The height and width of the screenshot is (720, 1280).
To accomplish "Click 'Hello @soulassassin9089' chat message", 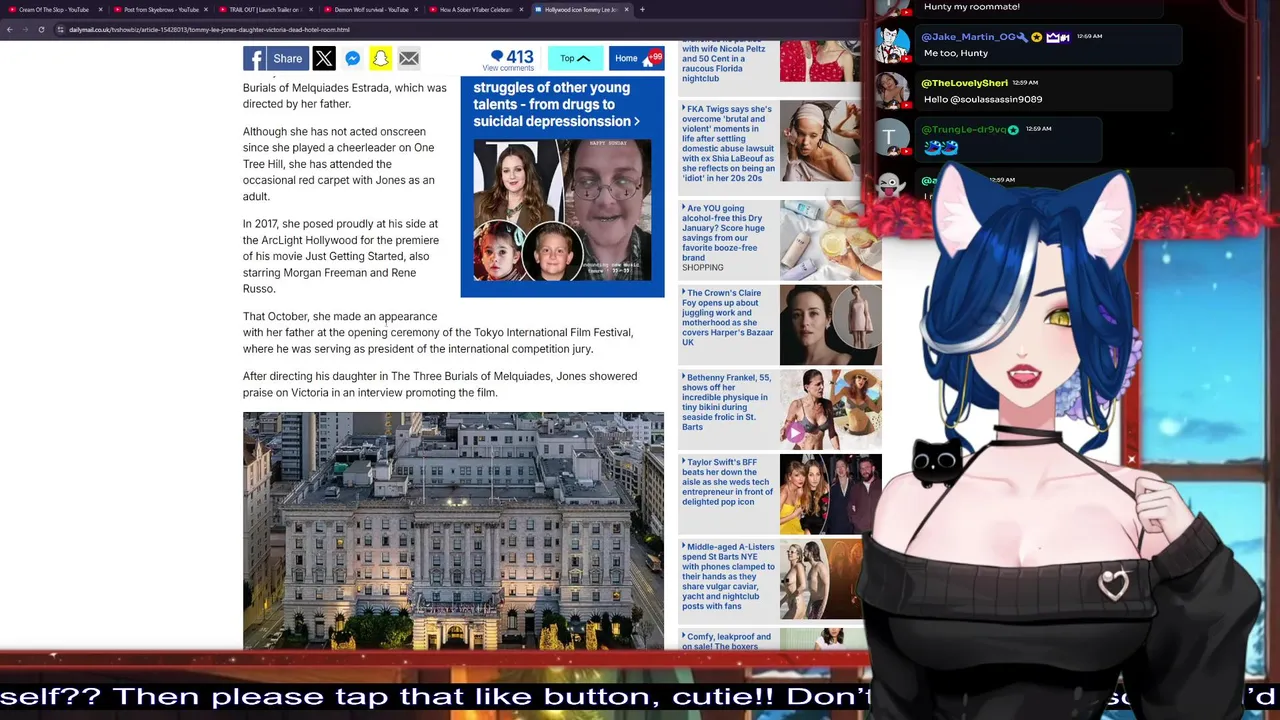I will 983,99.
